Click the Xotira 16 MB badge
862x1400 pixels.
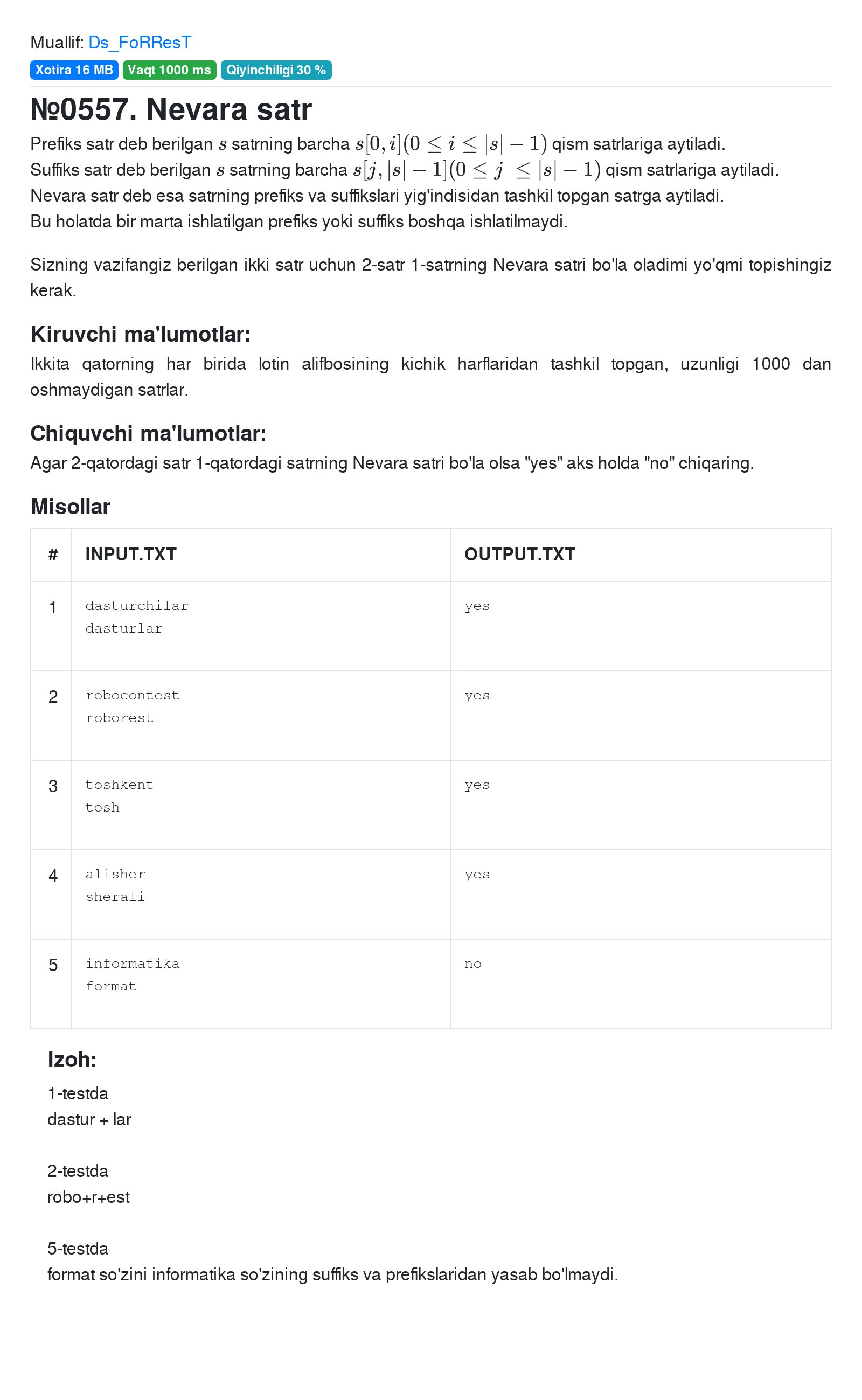[x=74, y=70]
